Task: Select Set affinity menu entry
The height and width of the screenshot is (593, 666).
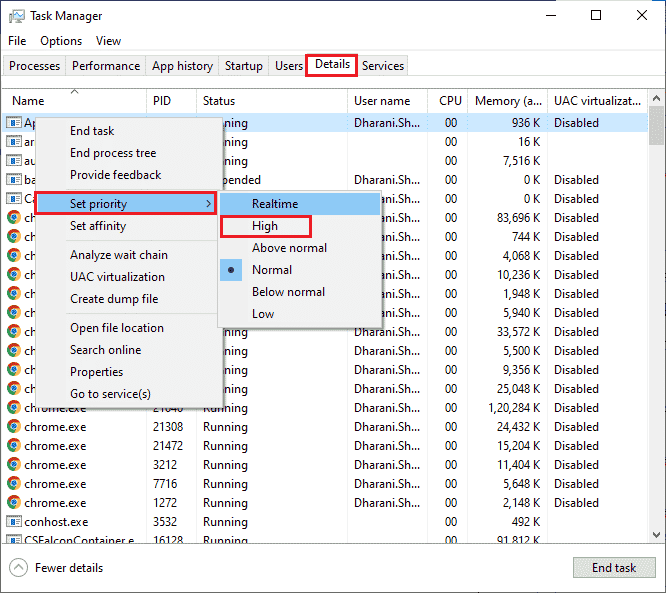Action: (x=98, y=226)
